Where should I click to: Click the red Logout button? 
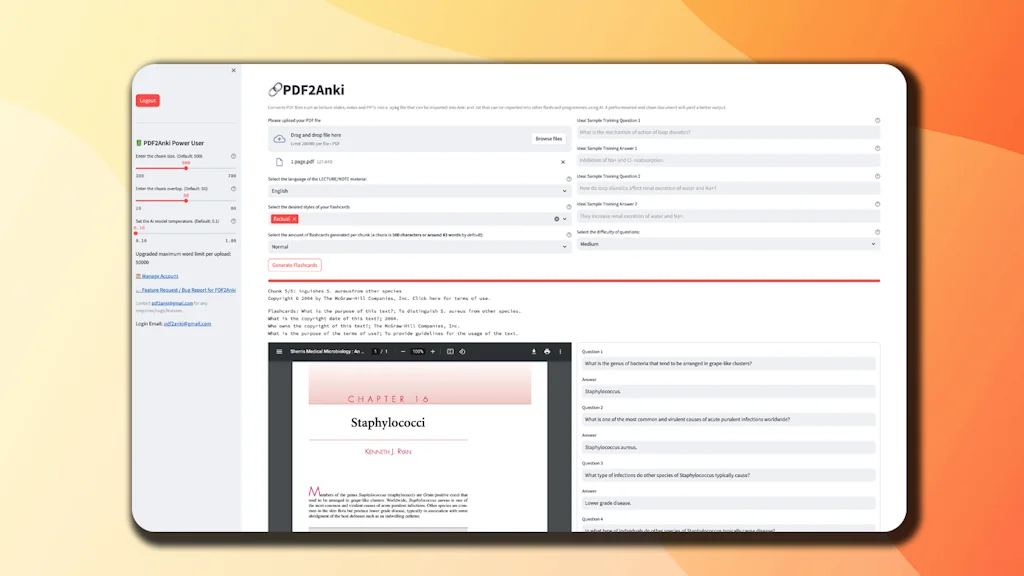point(148,101)
